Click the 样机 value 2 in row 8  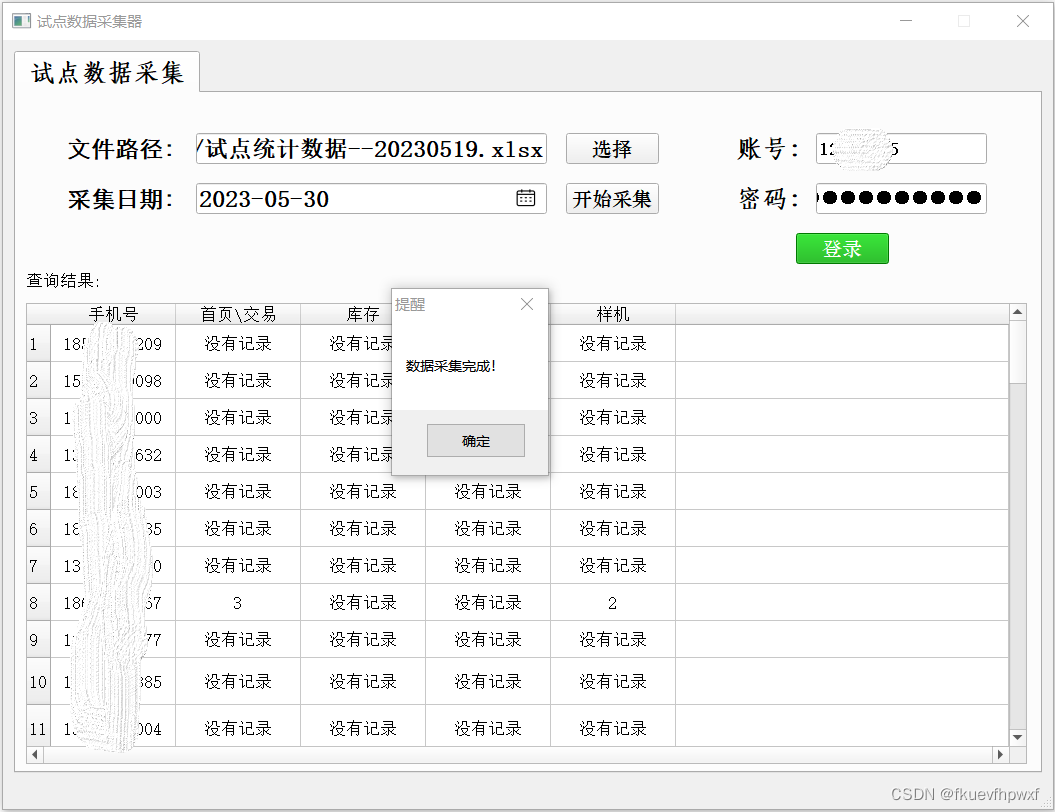(613, 603)
